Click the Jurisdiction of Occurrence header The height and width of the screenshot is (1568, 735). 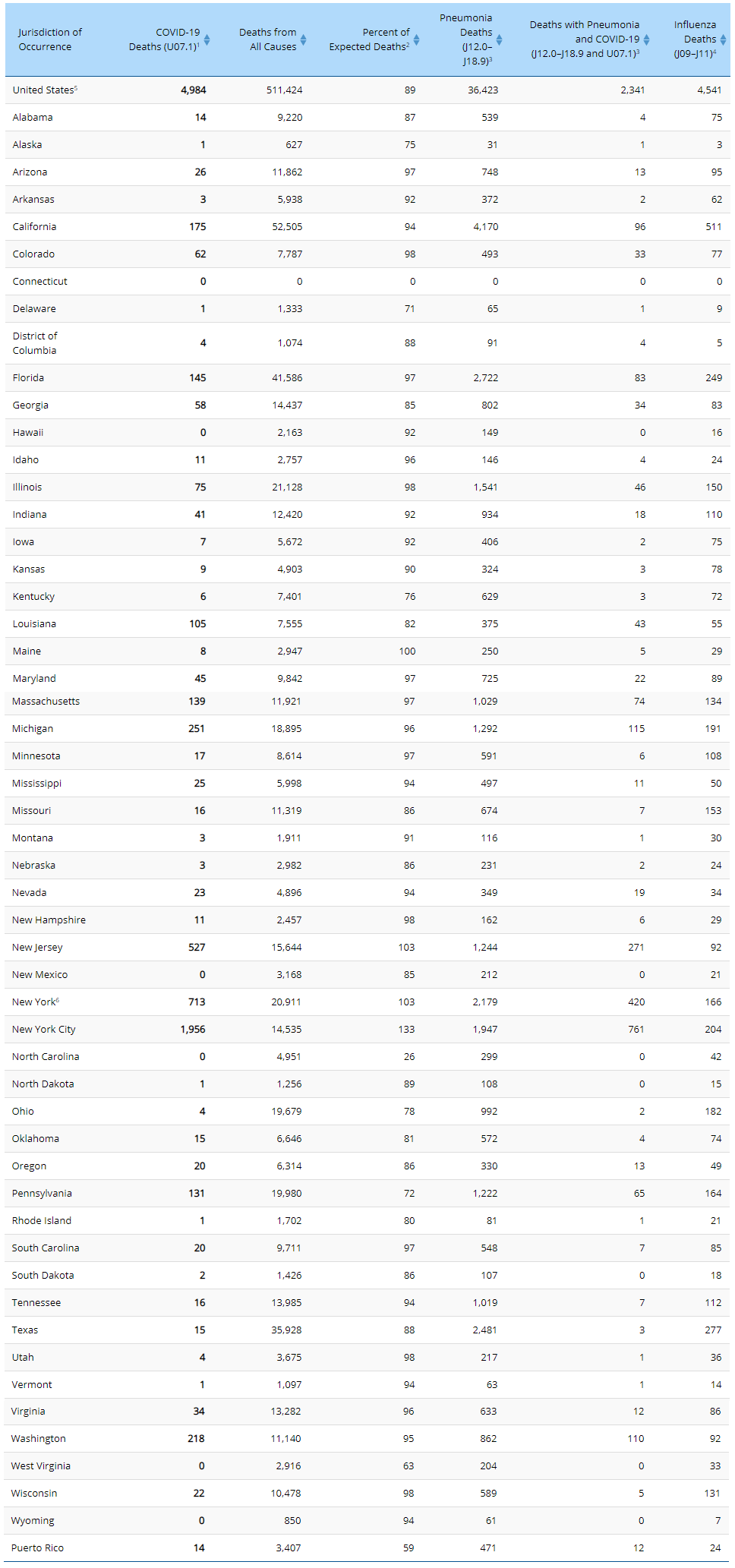pyautogui.click(x=50, y=39)
